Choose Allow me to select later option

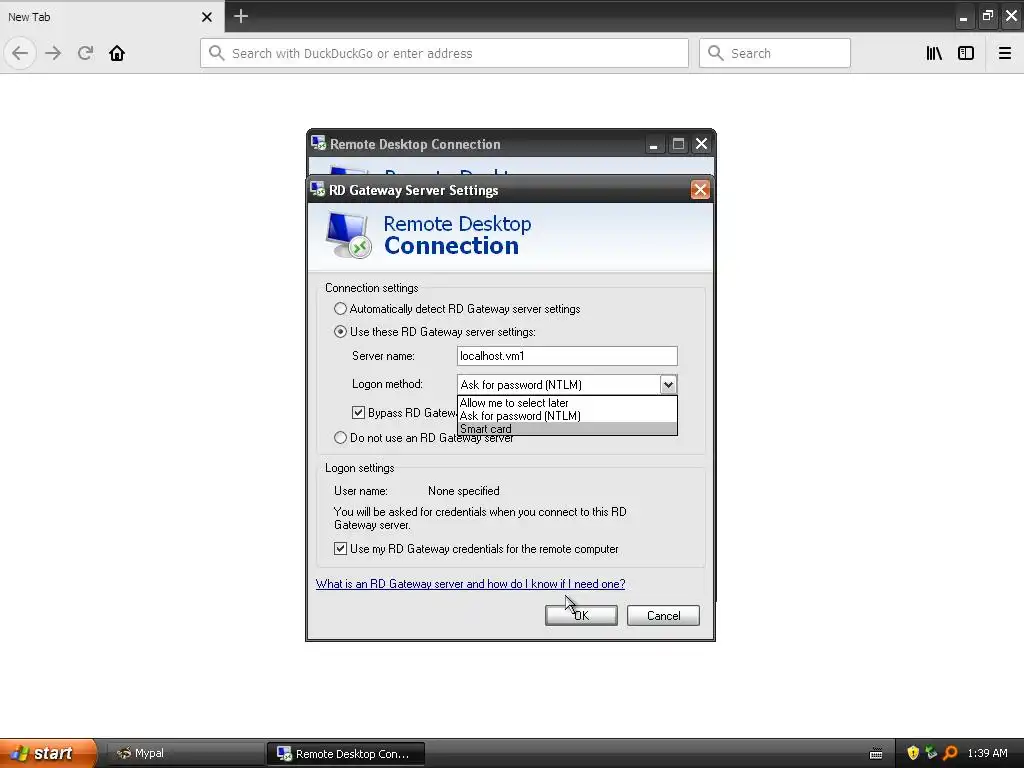tap(567, 403)
